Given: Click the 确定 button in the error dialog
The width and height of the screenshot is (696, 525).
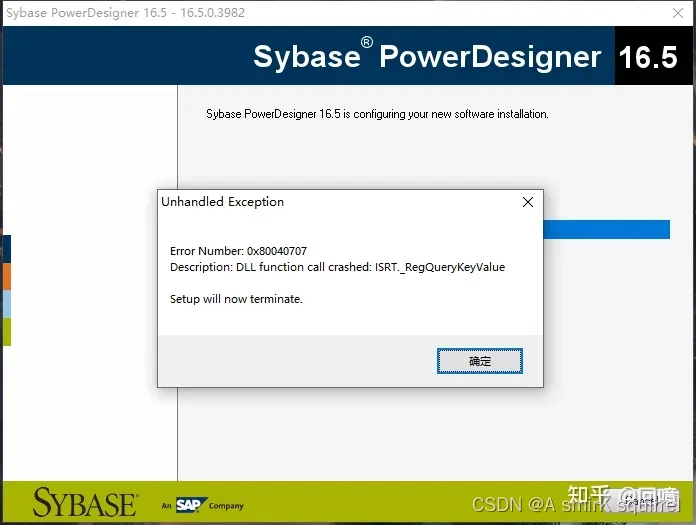Looking at the screenshot, I should 479,361.
